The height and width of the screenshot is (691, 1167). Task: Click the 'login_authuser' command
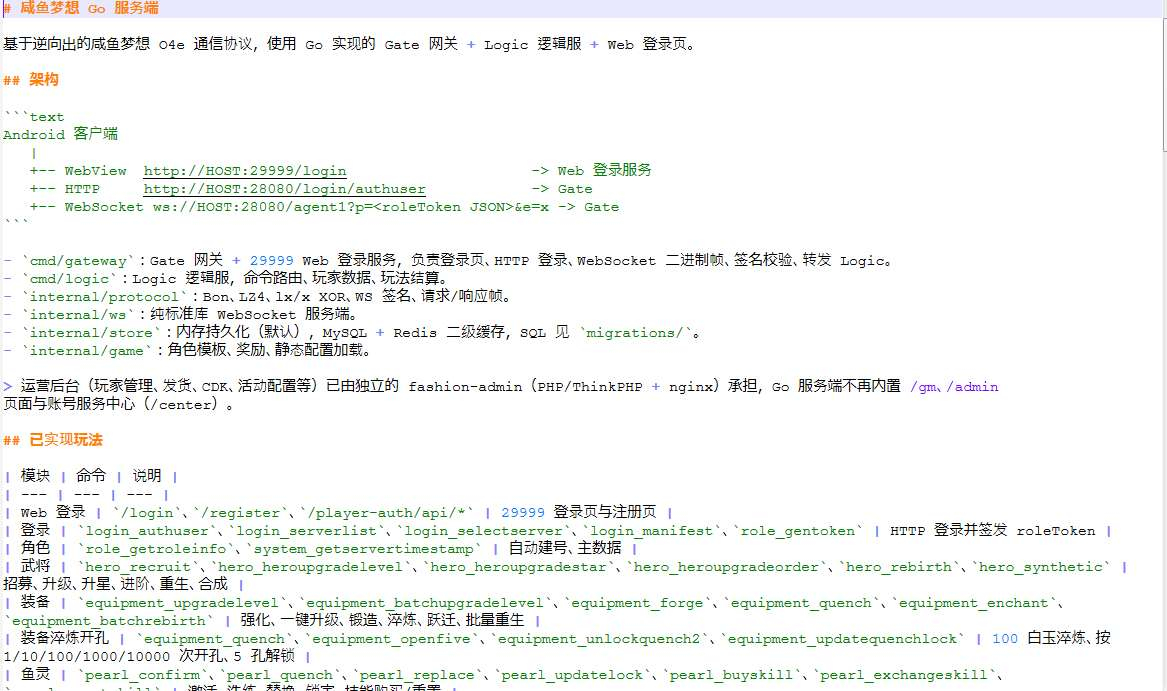pos(147,530)
